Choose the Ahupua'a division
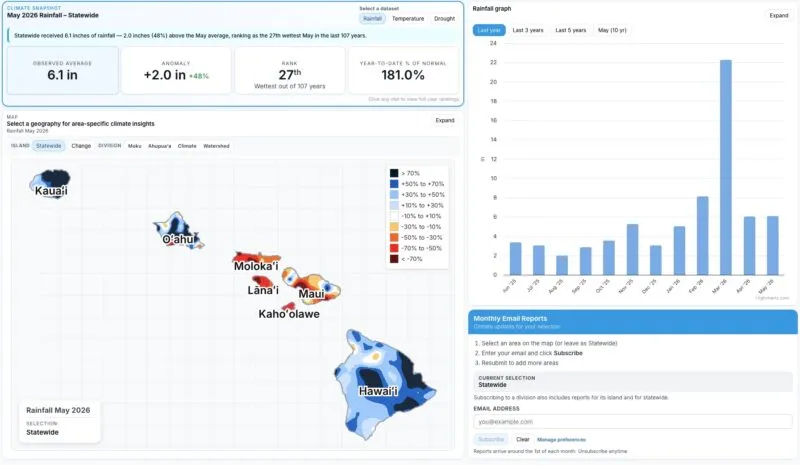This screenshot has width=800, height=465. 160,146
